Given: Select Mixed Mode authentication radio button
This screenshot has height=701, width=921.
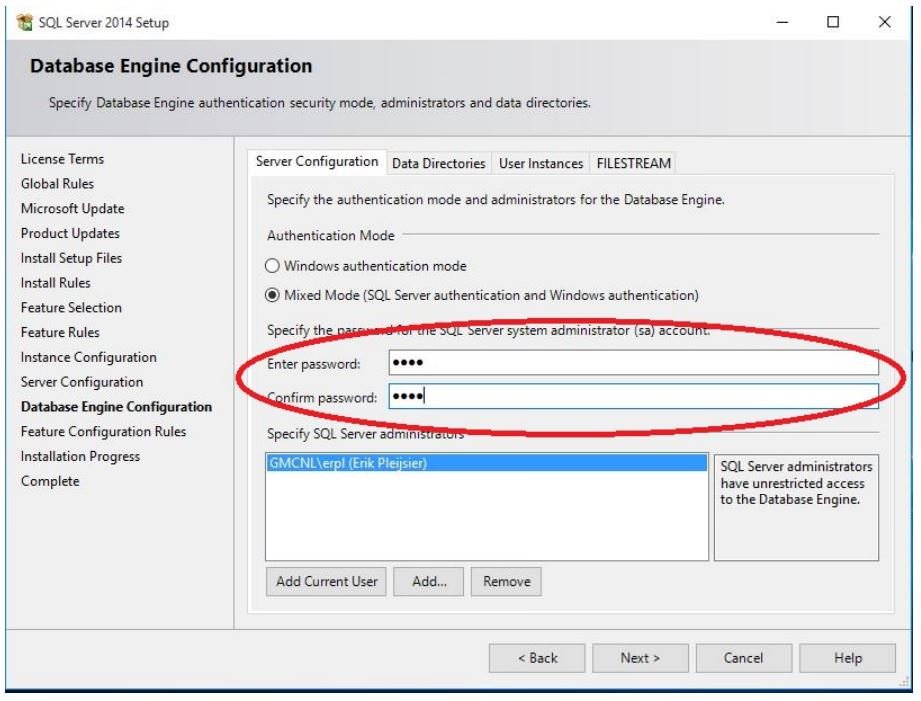Looking at the screenshot, I should [x=272, y=295].
